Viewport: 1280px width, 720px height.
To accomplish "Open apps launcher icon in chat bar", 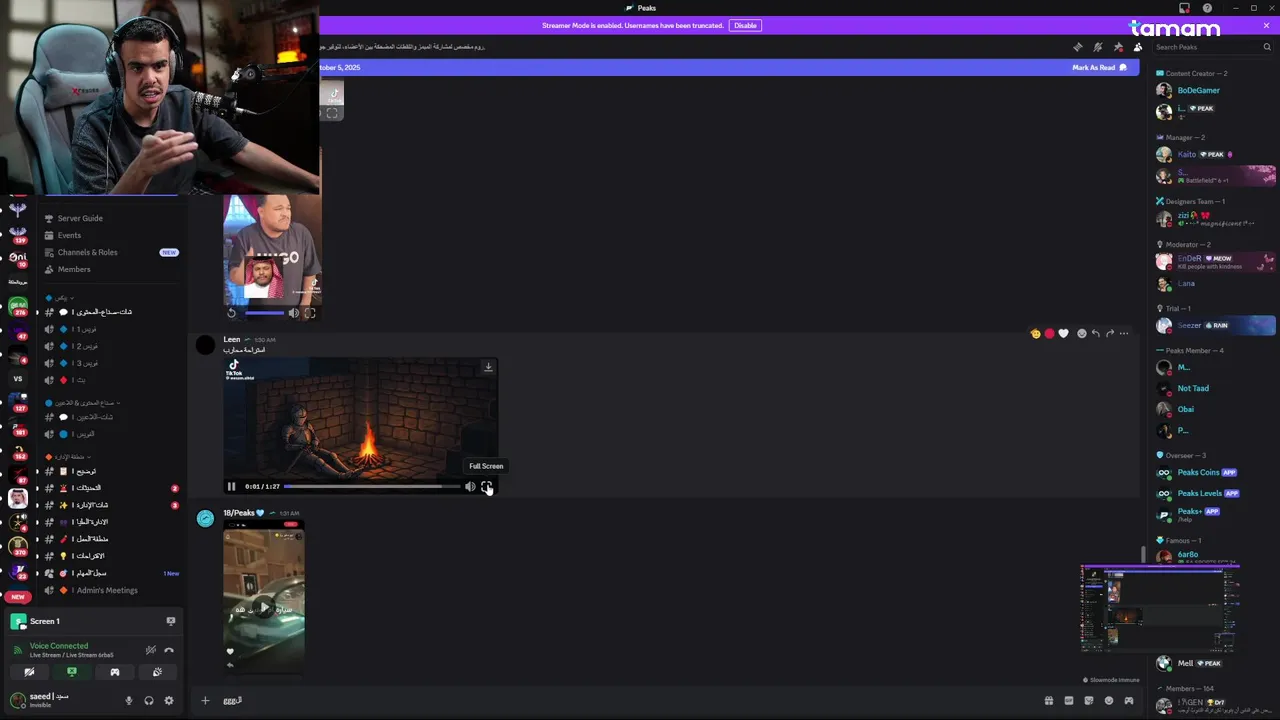I will pos(1129,700).
